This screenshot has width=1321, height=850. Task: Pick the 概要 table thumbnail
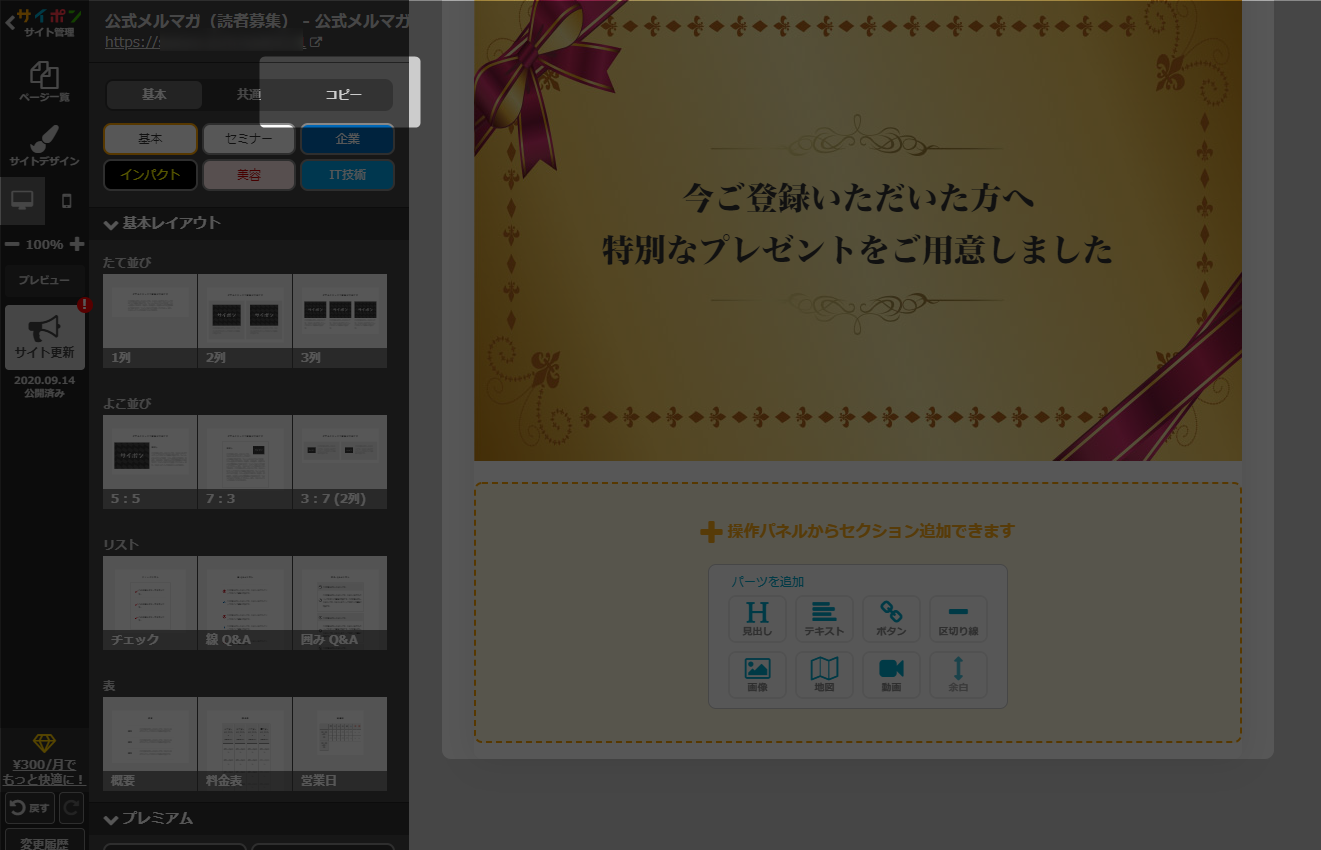pos(150,744)
